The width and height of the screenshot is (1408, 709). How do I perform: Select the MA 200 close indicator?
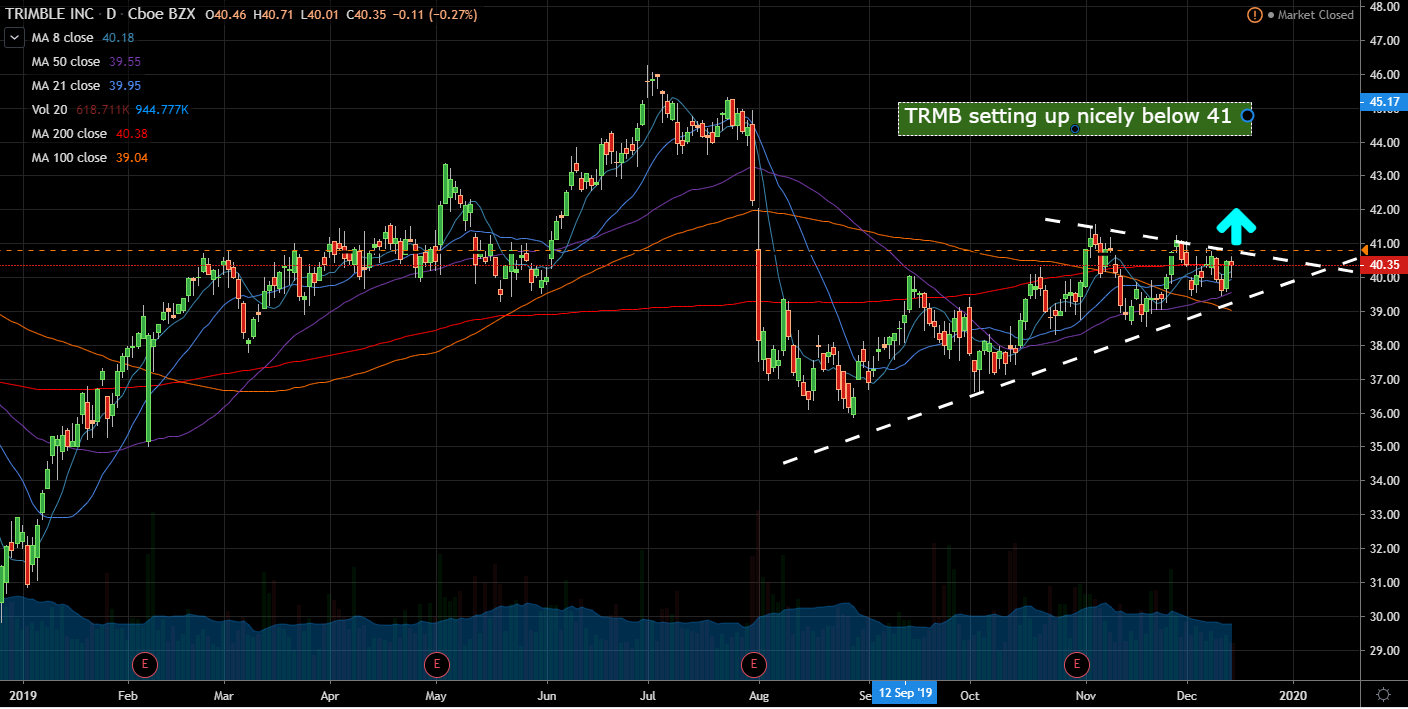[69, 134]
